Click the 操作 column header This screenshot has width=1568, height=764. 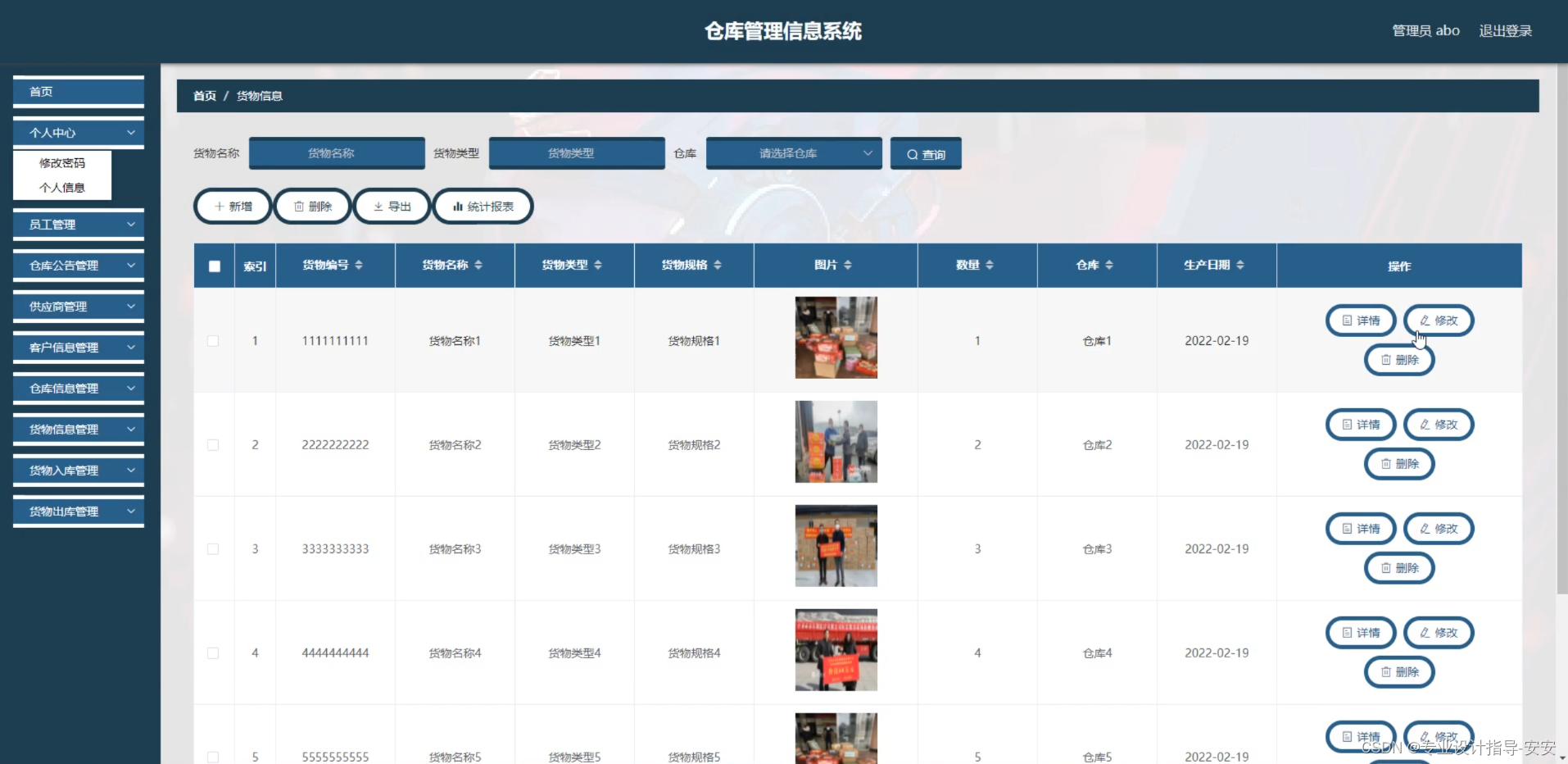point(1399,266)
